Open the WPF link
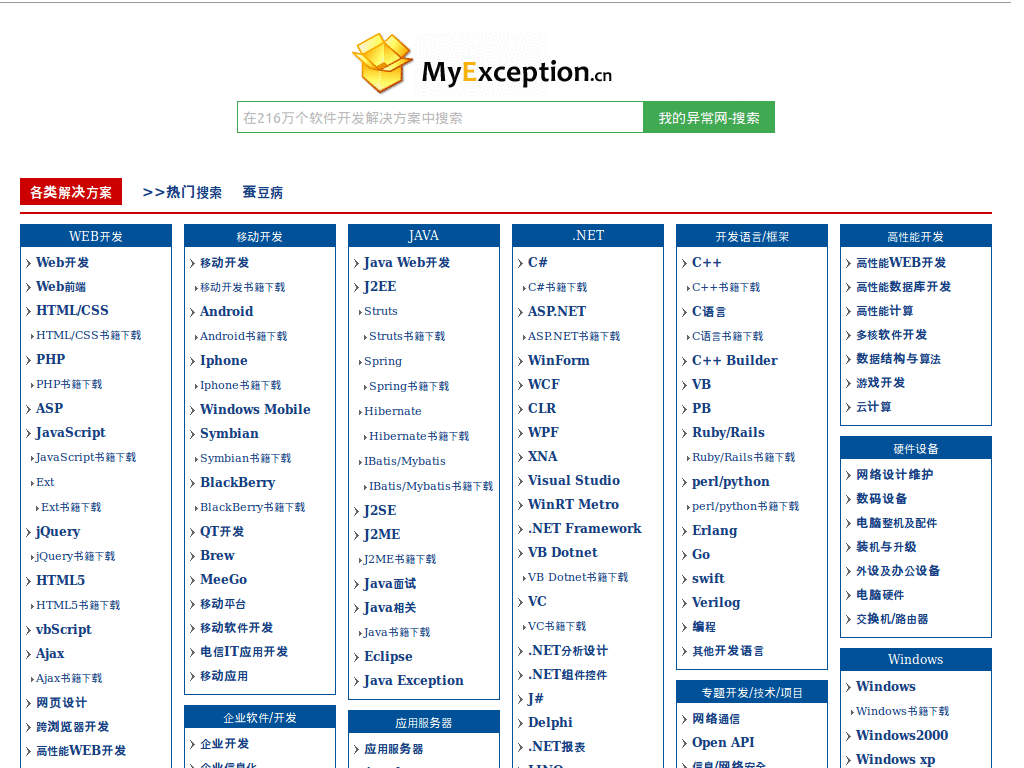The height and width of the screenshot is (768, 1024). 543,432
